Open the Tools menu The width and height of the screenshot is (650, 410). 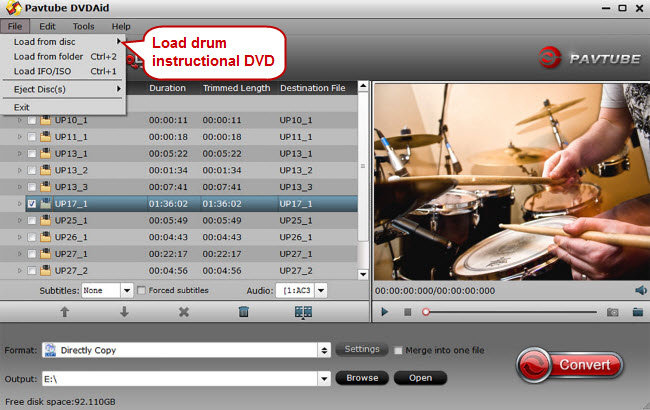[83, 26]
